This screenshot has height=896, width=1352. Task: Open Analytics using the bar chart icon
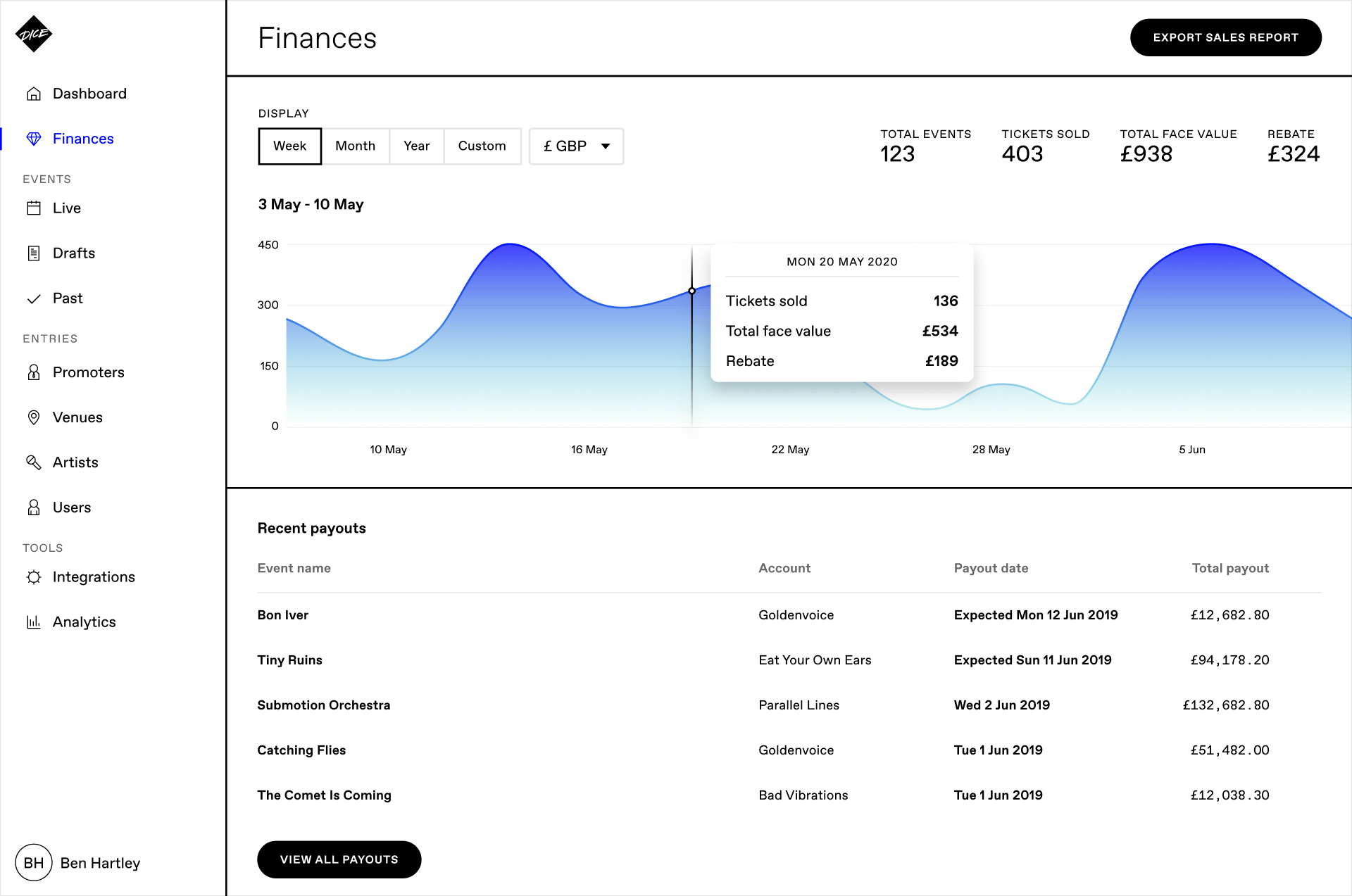[x=34, y=621]
